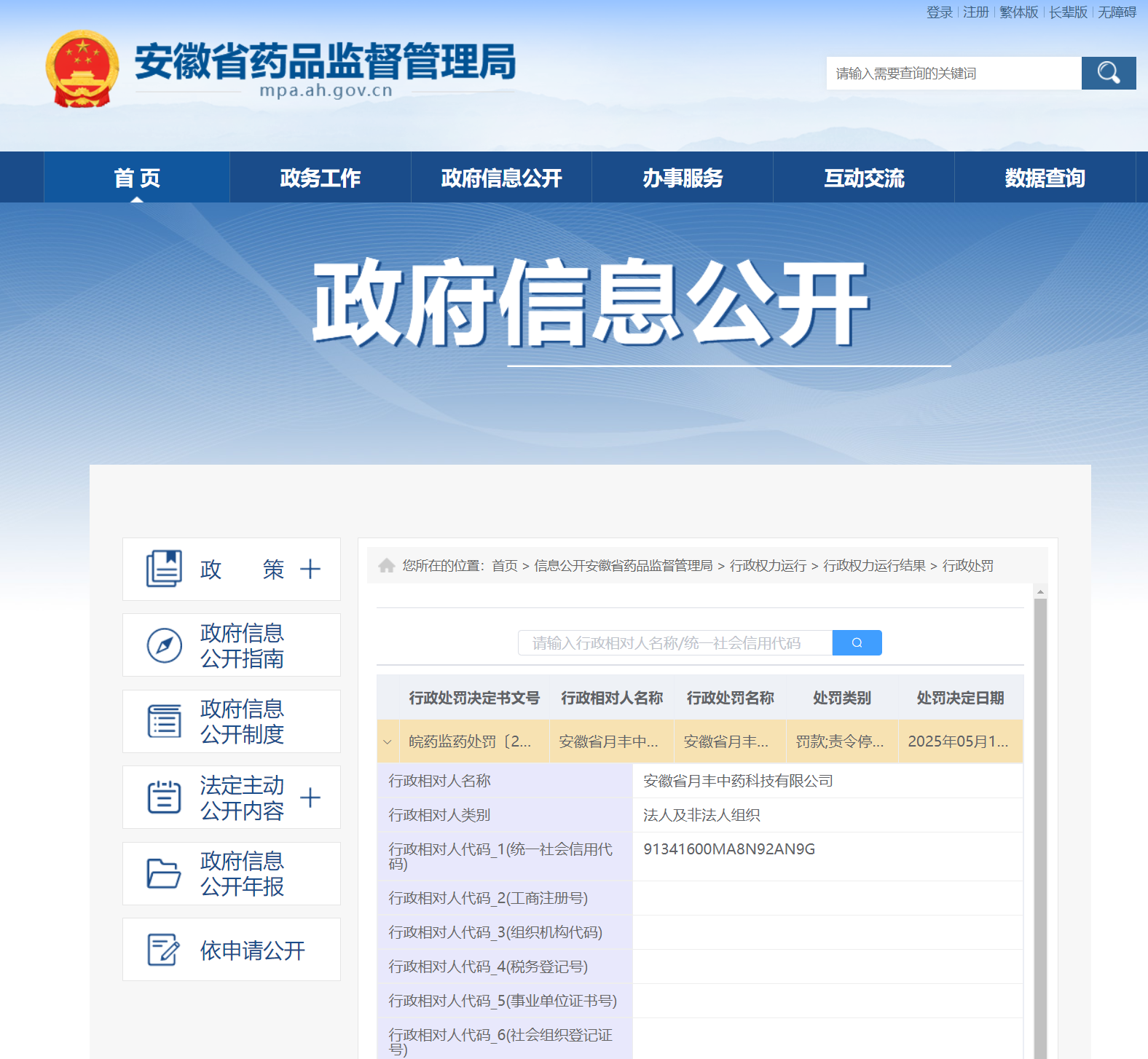Screen dimensions: 1148x1059
Task: Click breadcrumb 信息公开安徽省药品监督管理局
Action: click(624, 566)
